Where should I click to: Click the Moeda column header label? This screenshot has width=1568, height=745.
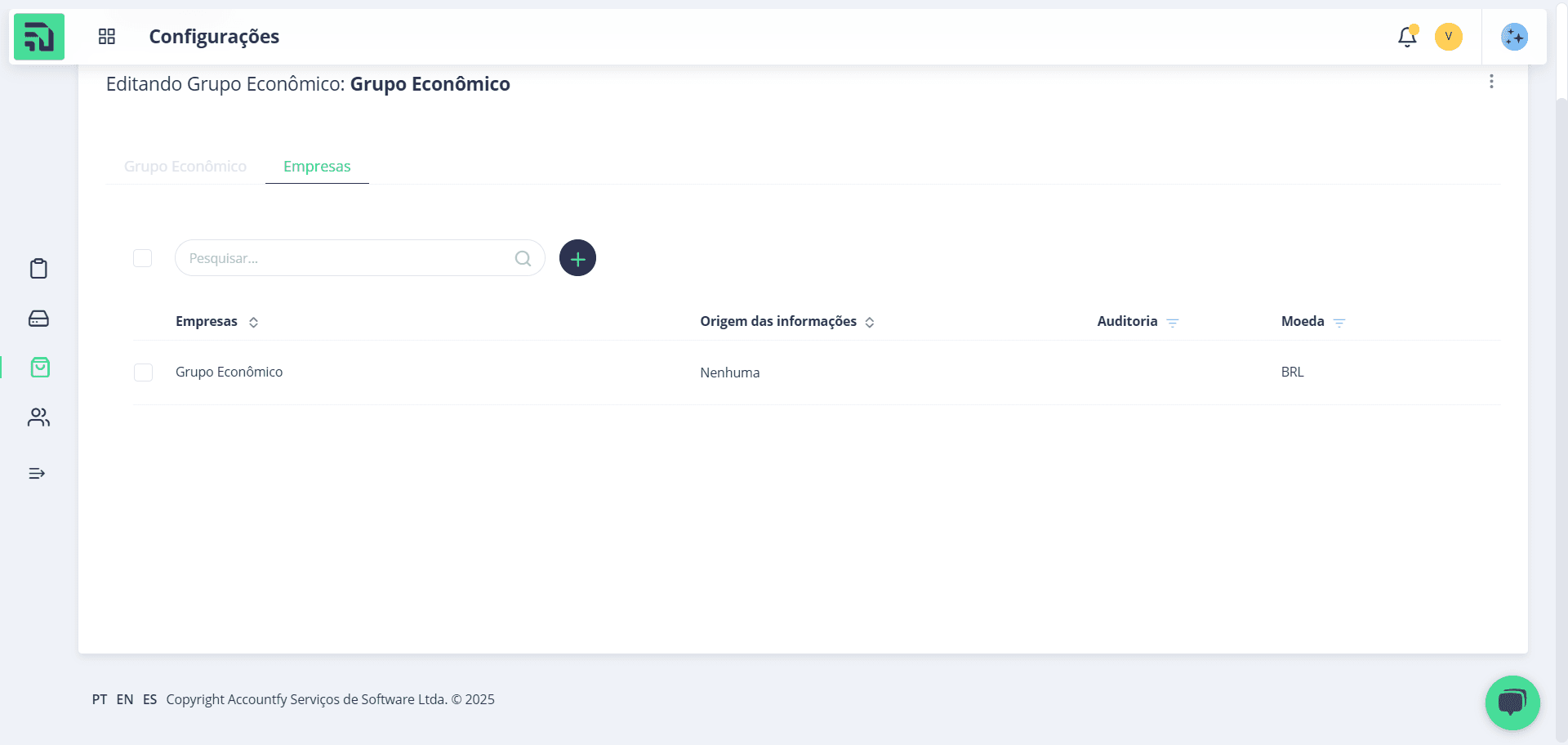click(x=1303, y=321)
